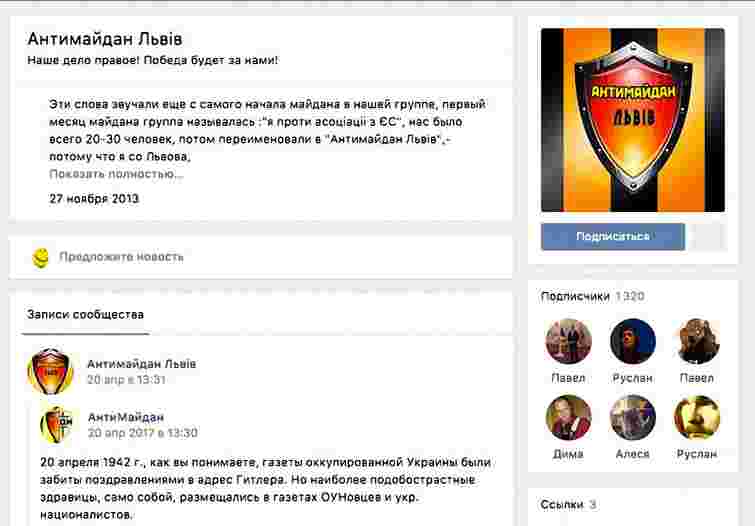755x526 pixels.
Task: Open bottom-row Руслан subscriber avatar
Action: 696,418
